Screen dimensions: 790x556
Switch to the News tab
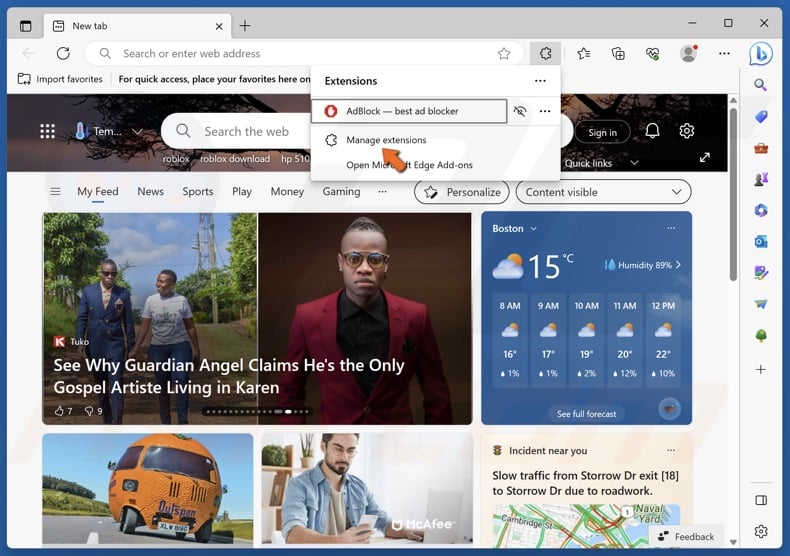151,192
